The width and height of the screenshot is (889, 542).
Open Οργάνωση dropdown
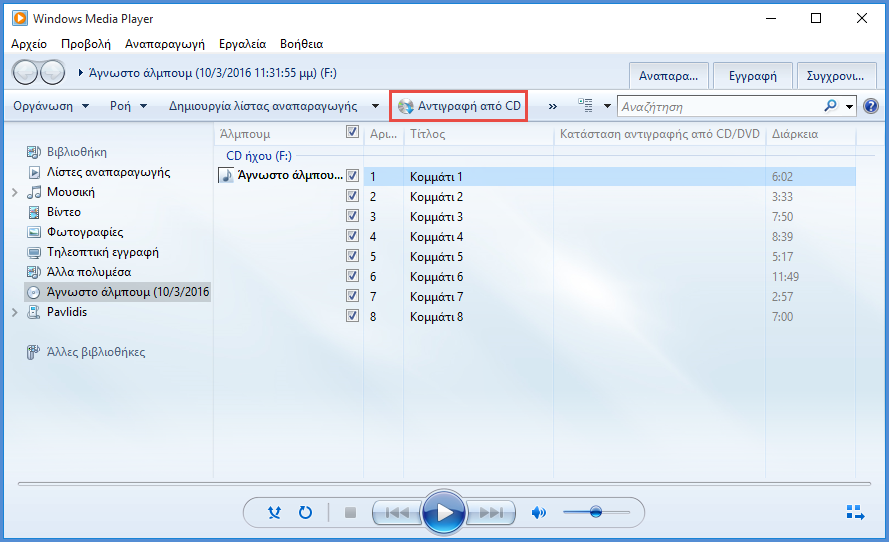point(51,106)
